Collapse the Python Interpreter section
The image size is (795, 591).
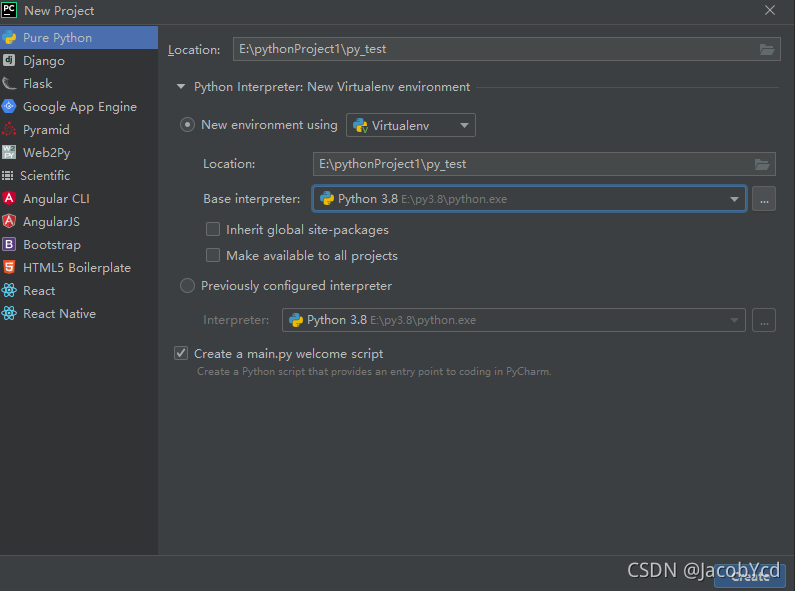pyautogui.click(x=180, y=87)
